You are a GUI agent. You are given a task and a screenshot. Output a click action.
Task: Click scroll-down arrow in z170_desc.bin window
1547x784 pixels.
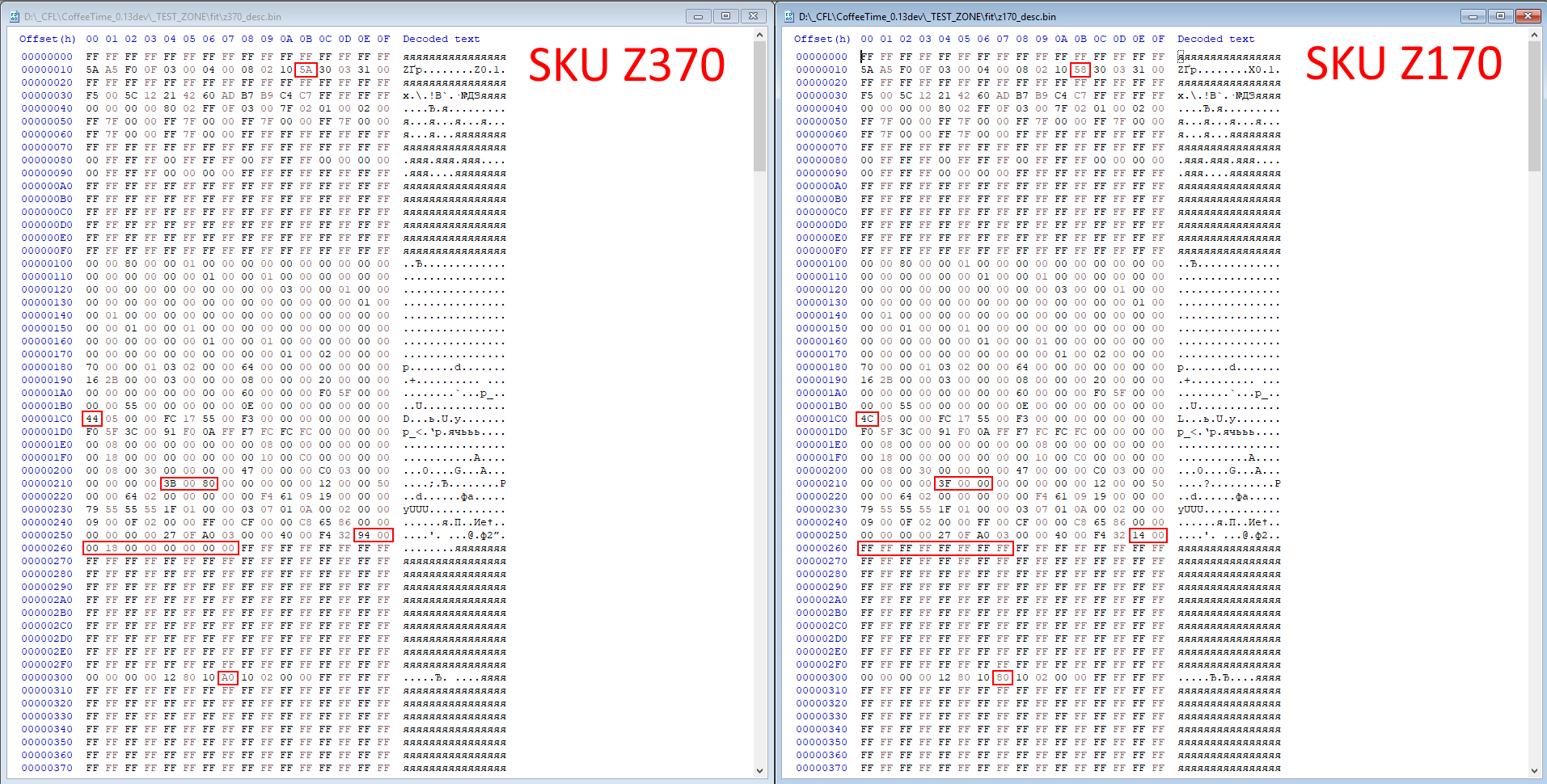(1534, 770)
